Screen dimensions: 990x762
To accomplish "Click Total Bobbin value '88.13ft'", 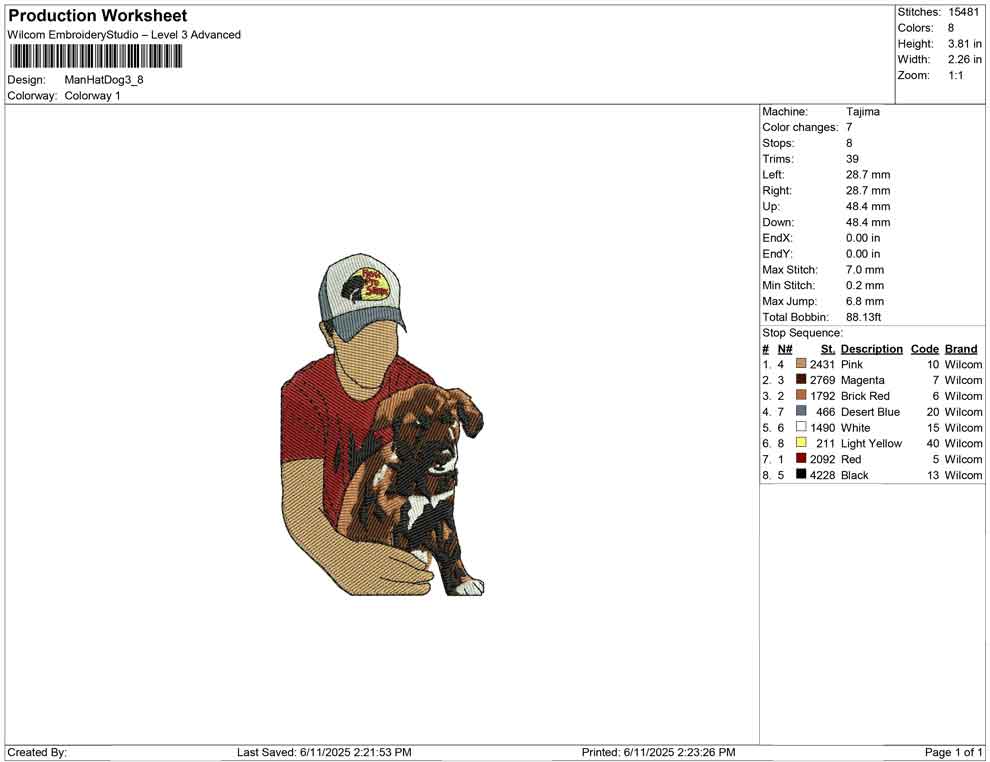I will tap(864, 317).
